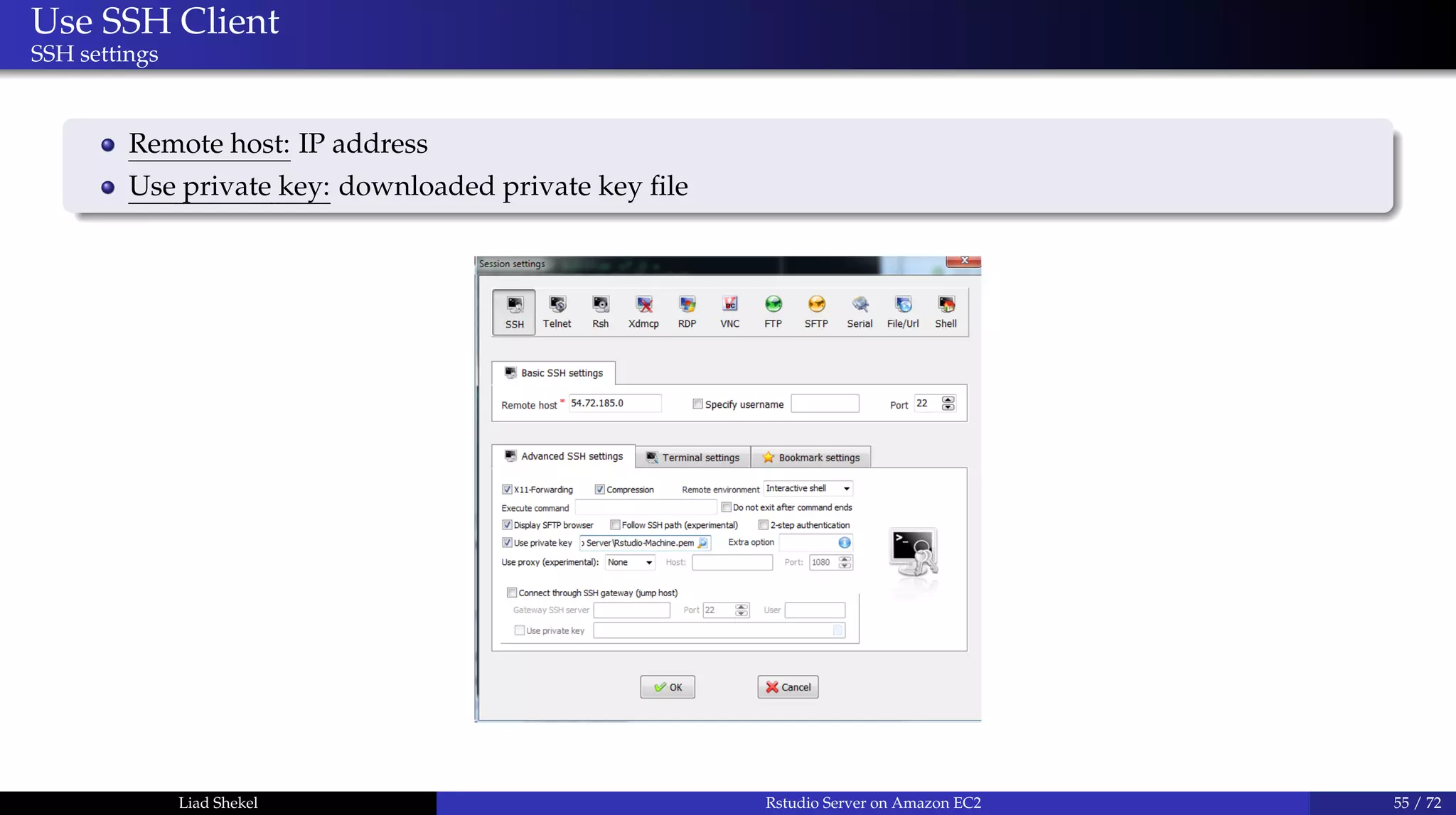
Task: Adjust the Port 22 stepper in Basic settings
Action: pos(948,403)
